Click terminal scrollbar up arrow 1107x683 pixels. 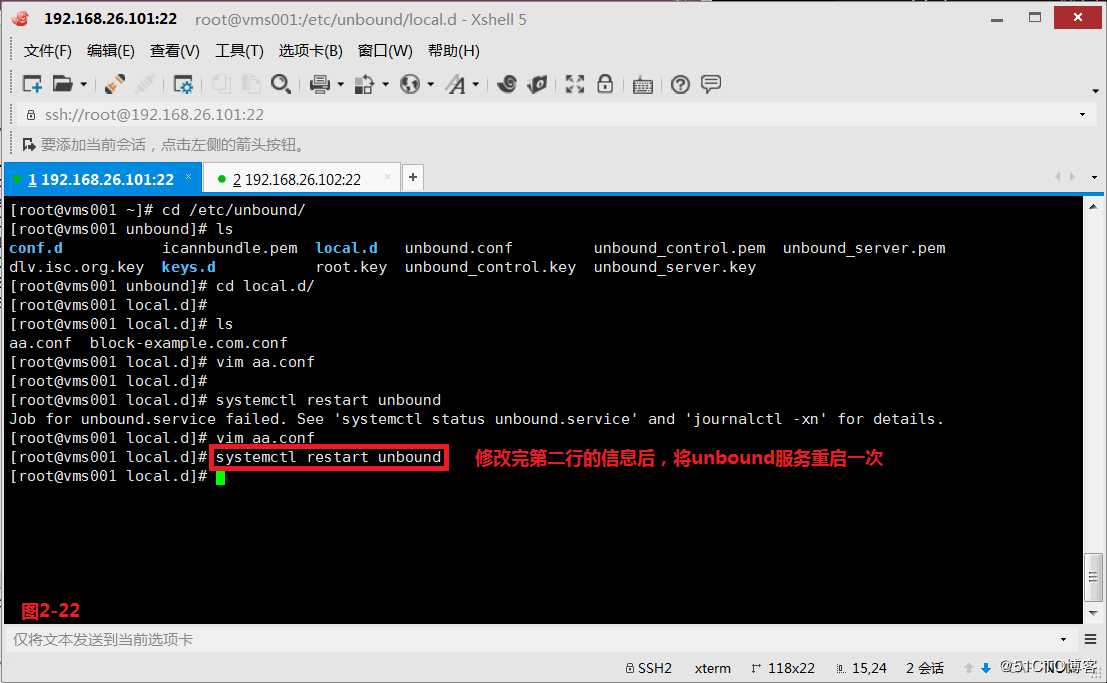tap(1093, 206)
